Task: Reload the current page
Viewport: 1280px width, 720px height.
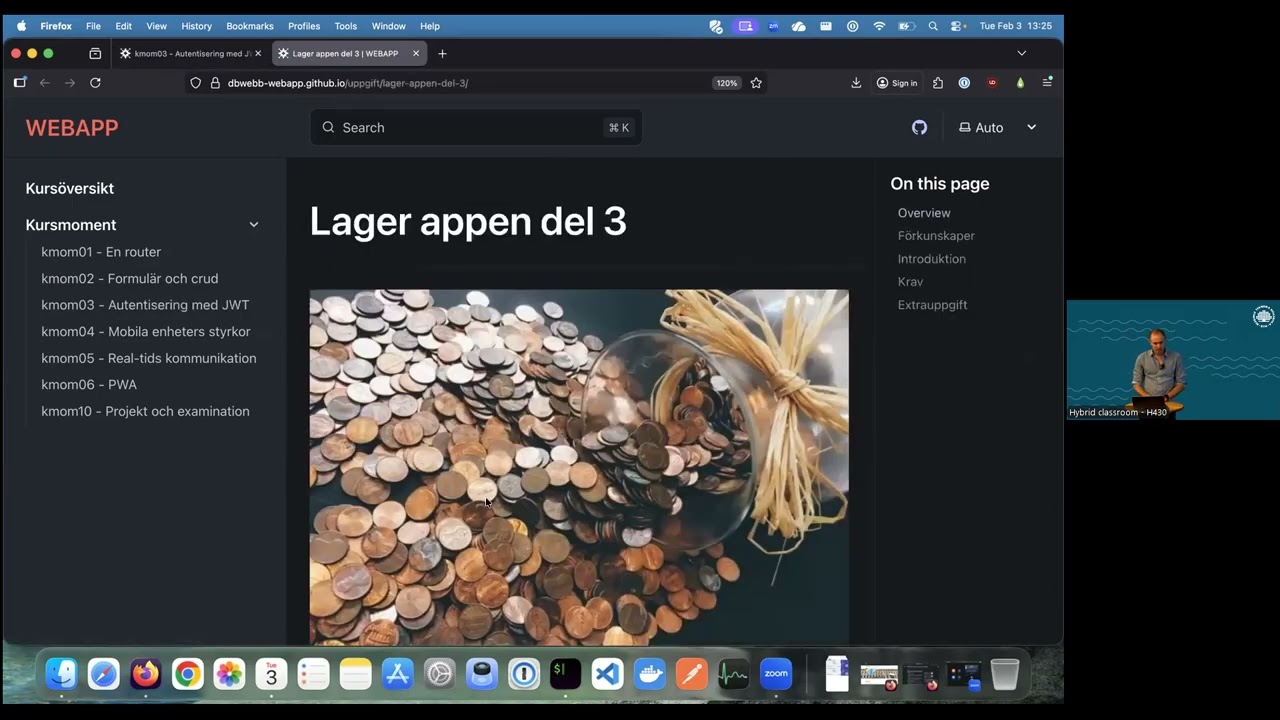Action: [x=95, y=83]
